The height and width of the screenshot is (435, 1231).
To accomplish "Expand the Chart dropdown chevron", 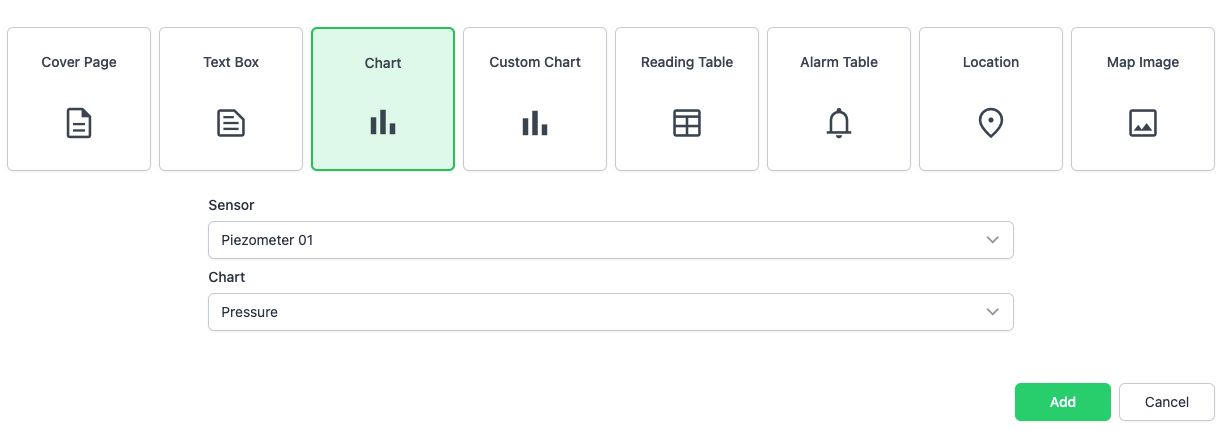I will coord(993,312).
